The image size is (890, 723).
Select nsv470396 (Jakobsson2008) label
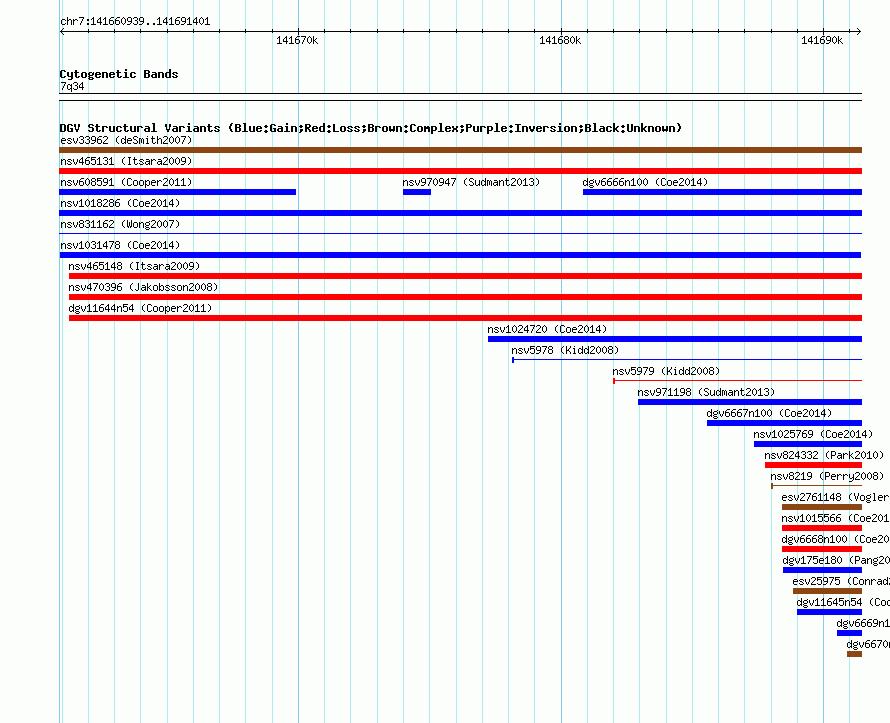click(143, 287)
